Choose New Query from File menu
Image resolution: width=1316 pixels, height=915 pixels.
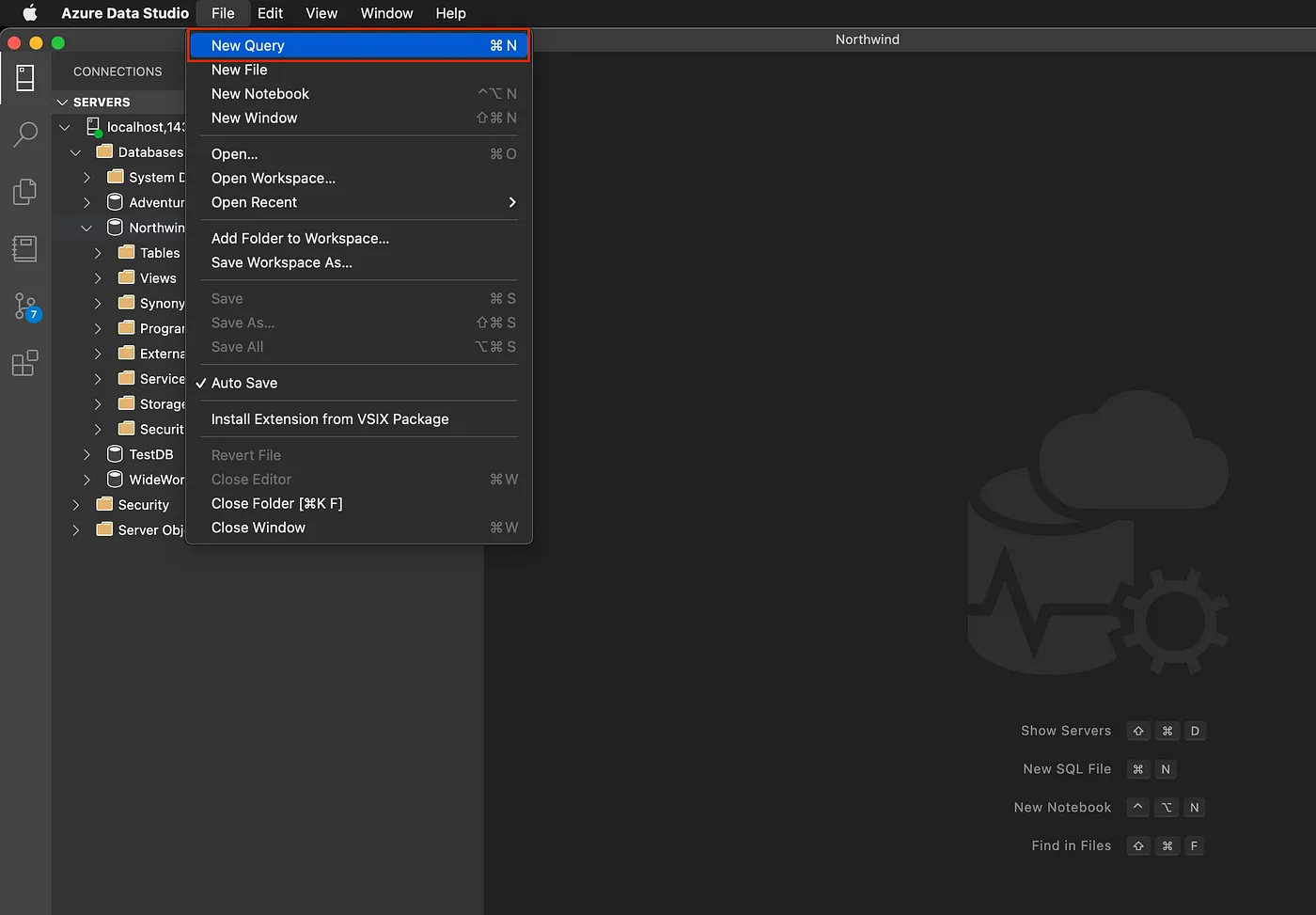(x=359, y=45)
